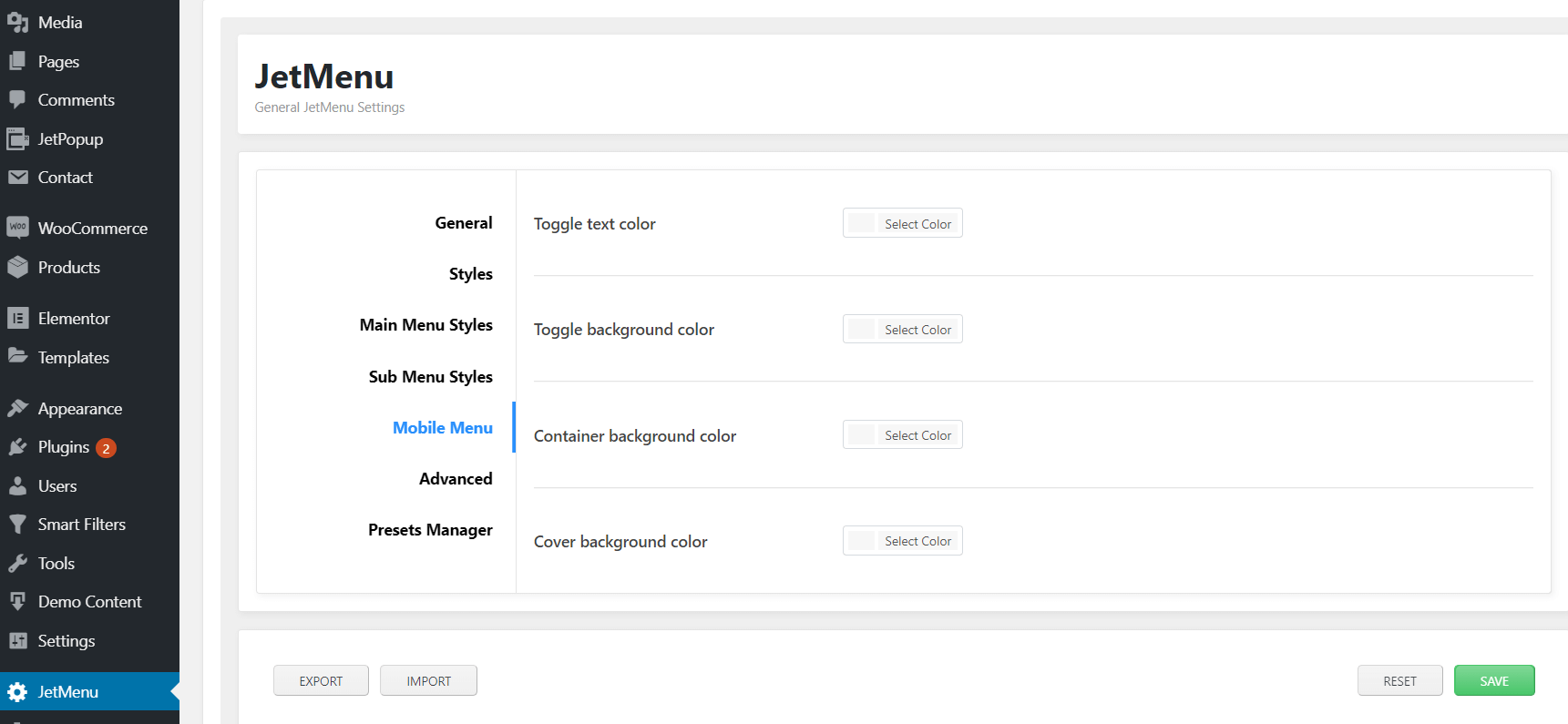Click the Toggle background color swatch
The height and width of the screenshot is (724, 1568).
861,329
